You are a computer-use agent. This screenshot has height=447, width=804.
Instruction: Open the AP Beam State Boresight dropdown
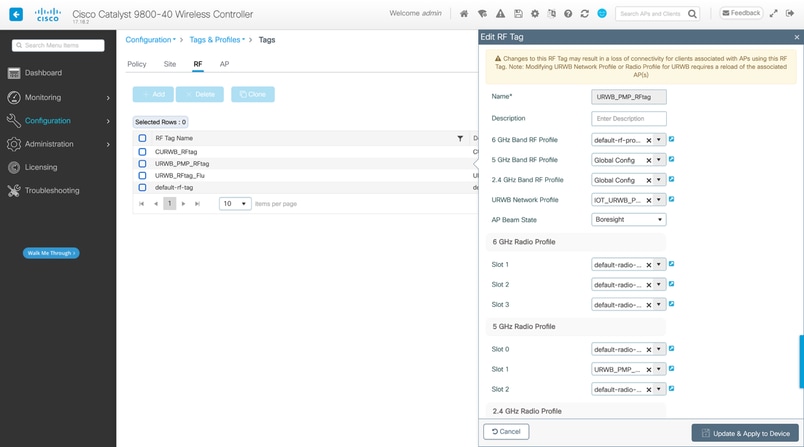click(629, 219)
